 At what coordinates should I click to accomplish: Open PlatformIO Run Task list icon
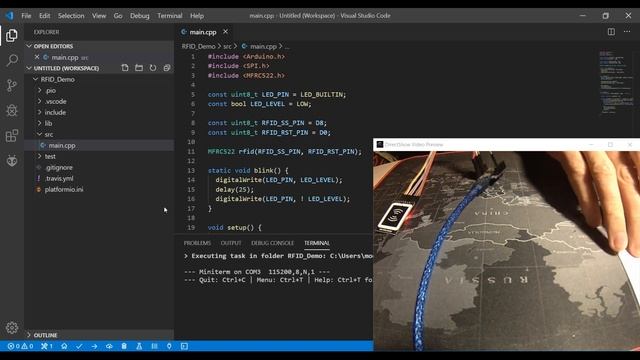[x=154, y=346]
